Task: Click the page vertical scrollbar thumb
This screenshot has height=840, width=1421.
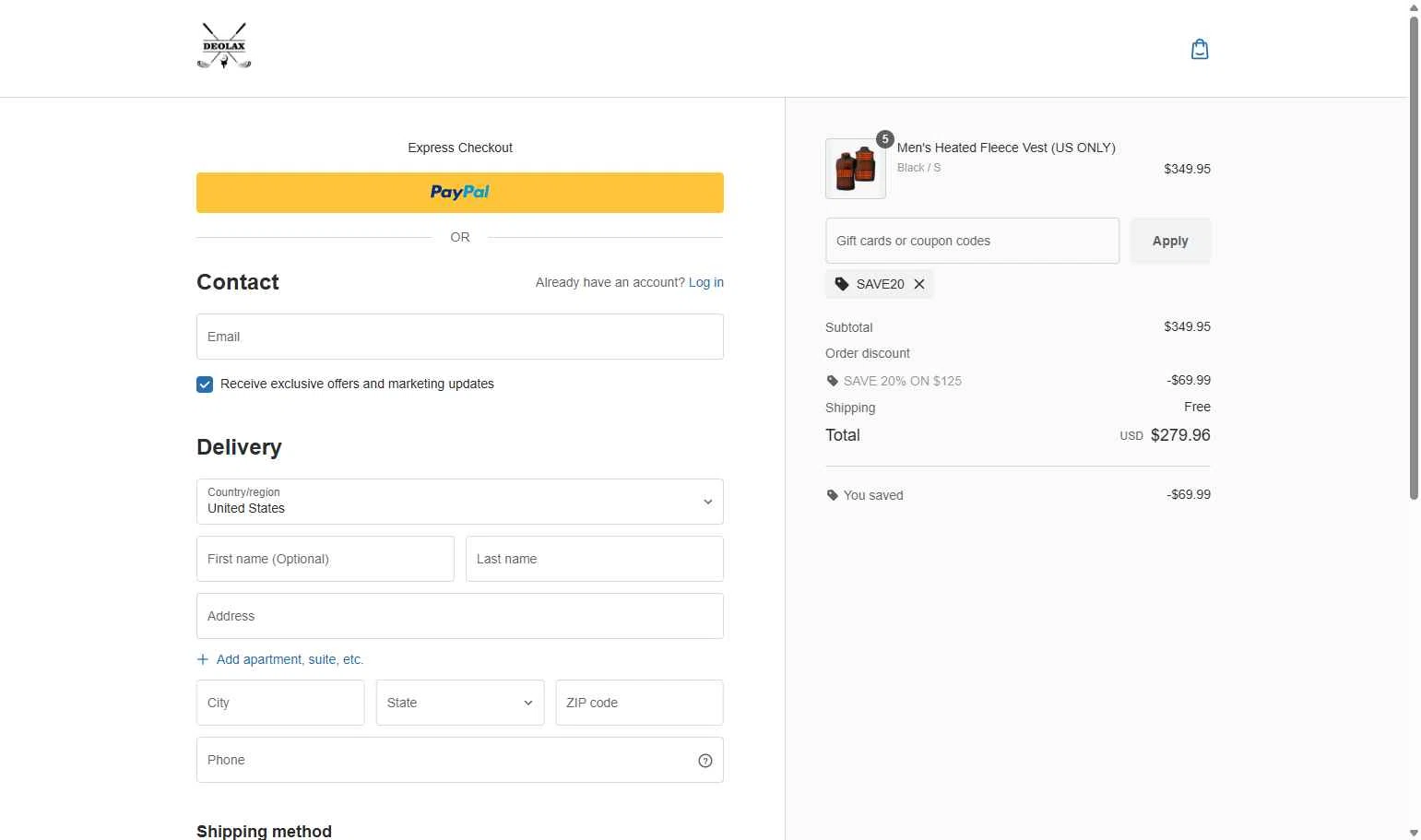Action: pyautogui.click(x=1414, y=256)
